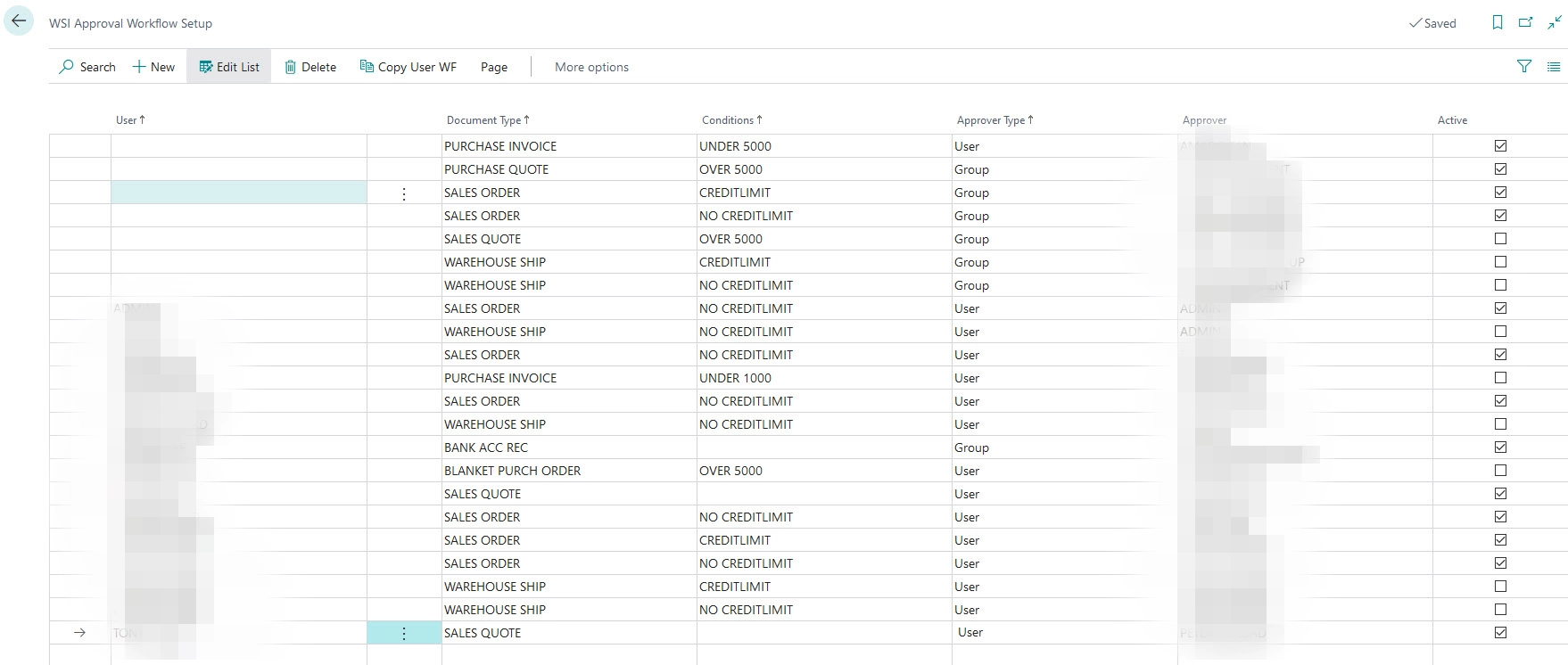Image resolution: width=1568 pixels, height=665 pixels.
Task: Collapse the page with diagonal arrows icon
Action: coord(1554,23)
